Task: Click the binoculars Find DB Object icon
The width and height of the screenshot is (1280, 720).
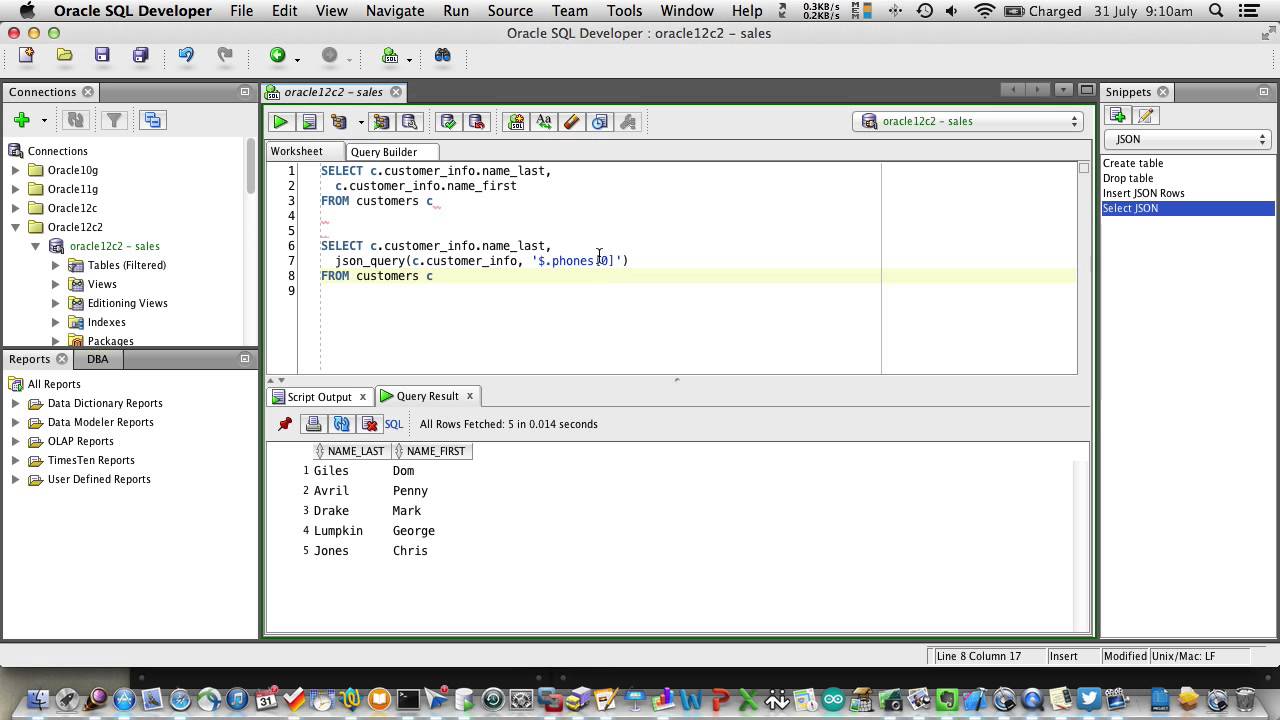Action: [x=442, y=56]
